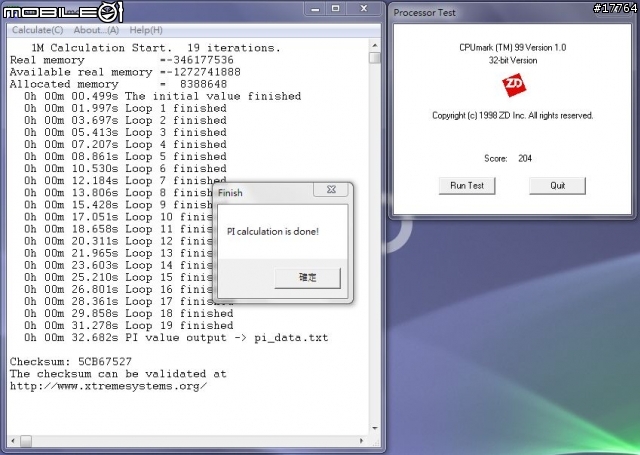This screenshot has width=640, height=455.
Task: Click the http://www.xtremesystems.org/ text
Action: pyautogui.click(x=108, y=386)
